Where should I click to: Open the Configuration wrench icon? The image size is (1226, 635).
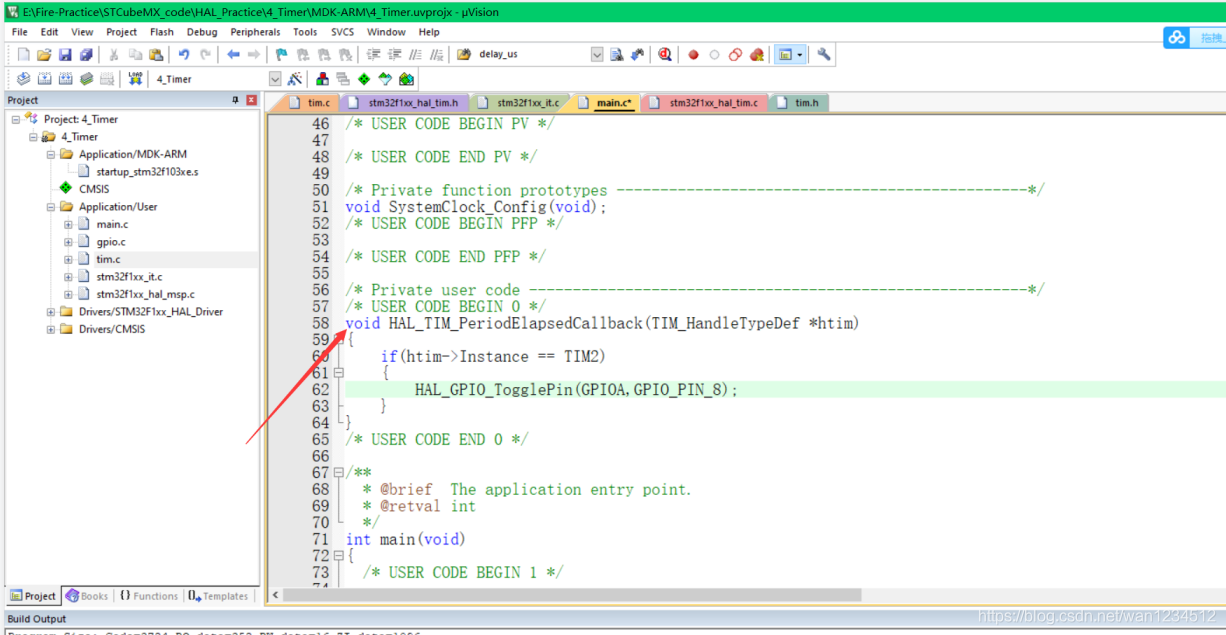click(x=824, y=55)
